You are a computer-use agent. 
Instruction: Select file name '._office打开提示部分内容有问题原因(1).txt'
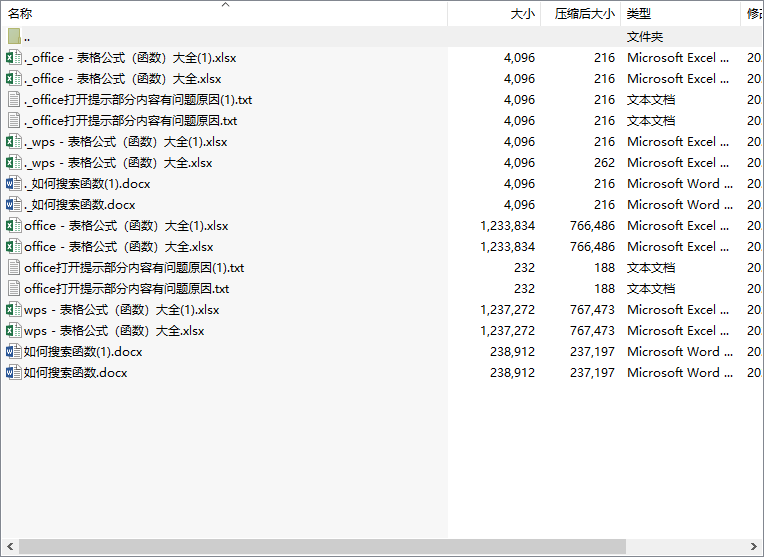pyautogui.click(x=138, y=99)
